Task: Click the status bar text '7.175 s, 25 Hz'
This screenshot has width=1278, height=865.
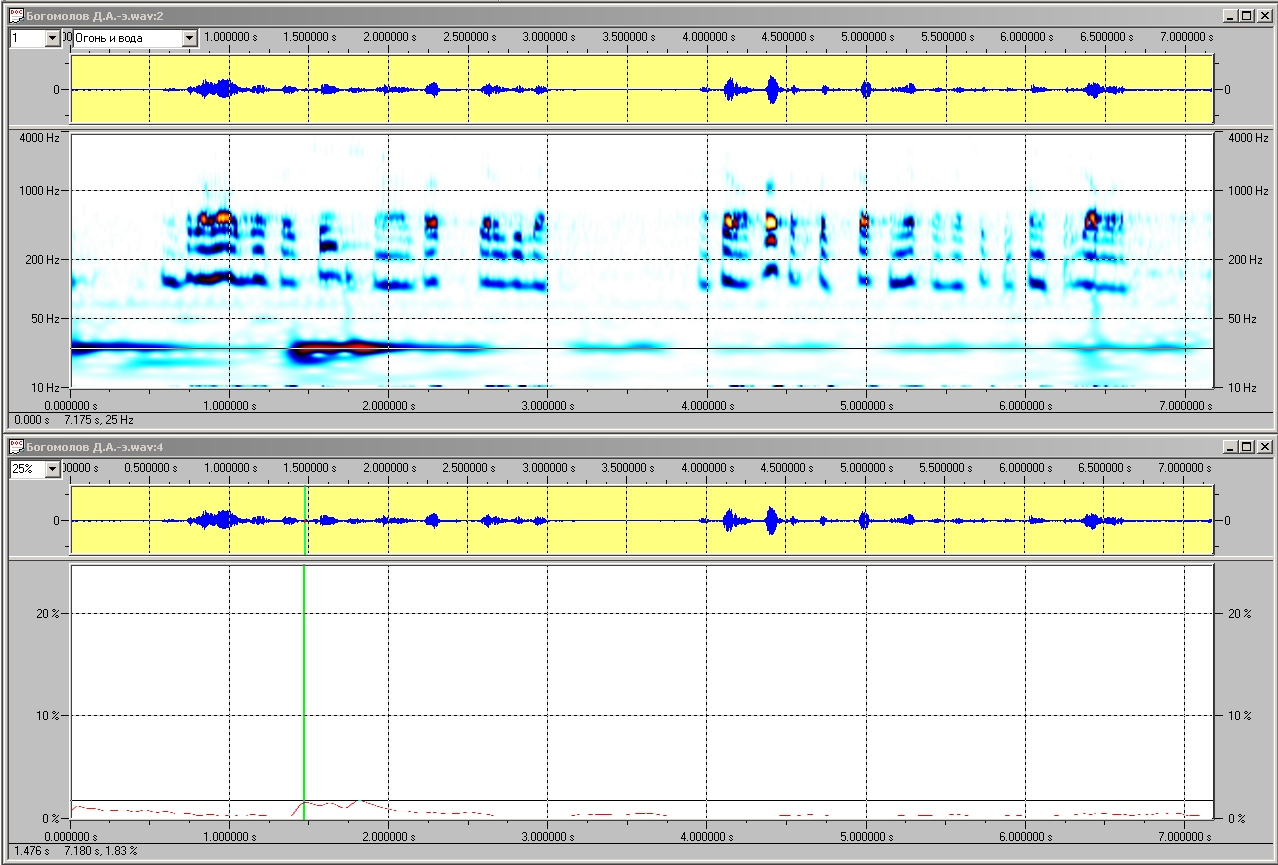Action: [x=98, y=420]
